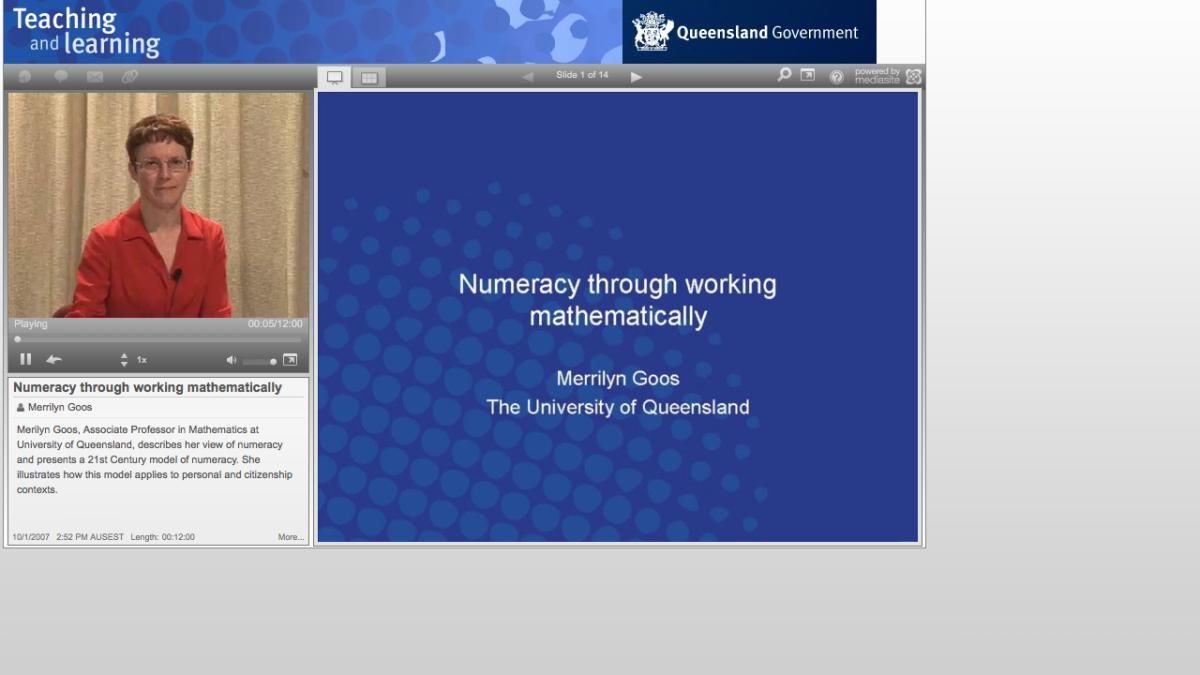Open the email share icon
Screen dimensions: 1200x675
click(x=93, y=76)
